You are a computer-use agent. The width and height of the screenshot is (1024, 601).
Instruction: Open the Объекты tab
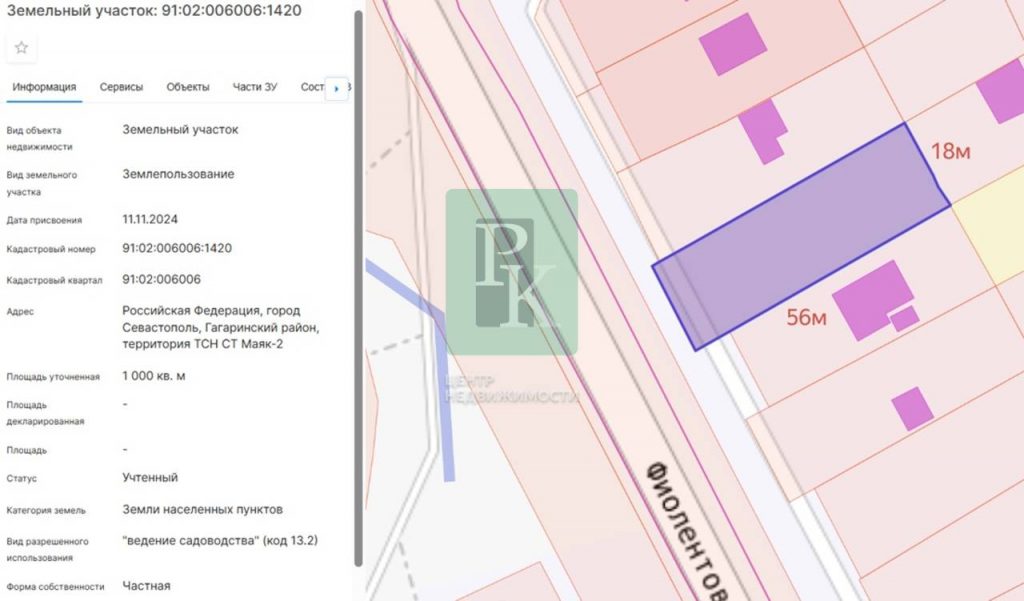pyautogui.click(x=188, y=87)
